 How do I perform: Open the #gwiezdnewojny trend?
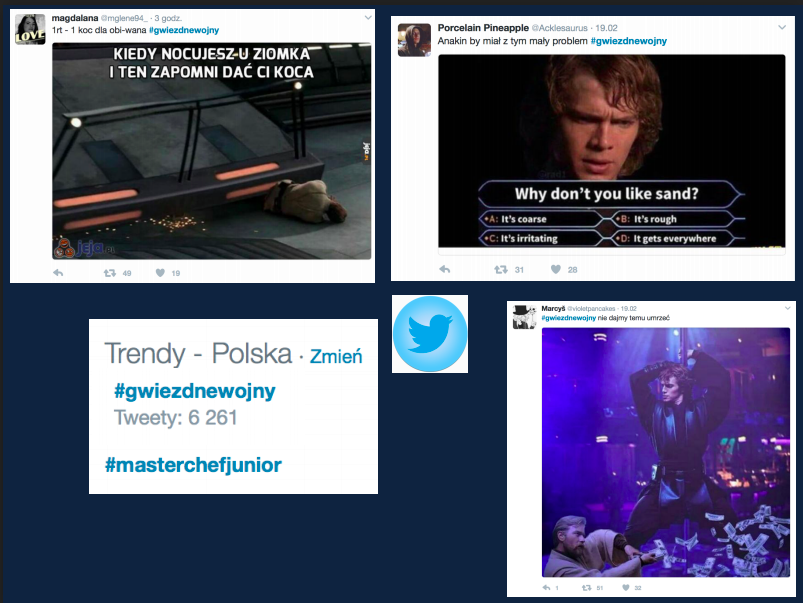click(x=195, y=391)
